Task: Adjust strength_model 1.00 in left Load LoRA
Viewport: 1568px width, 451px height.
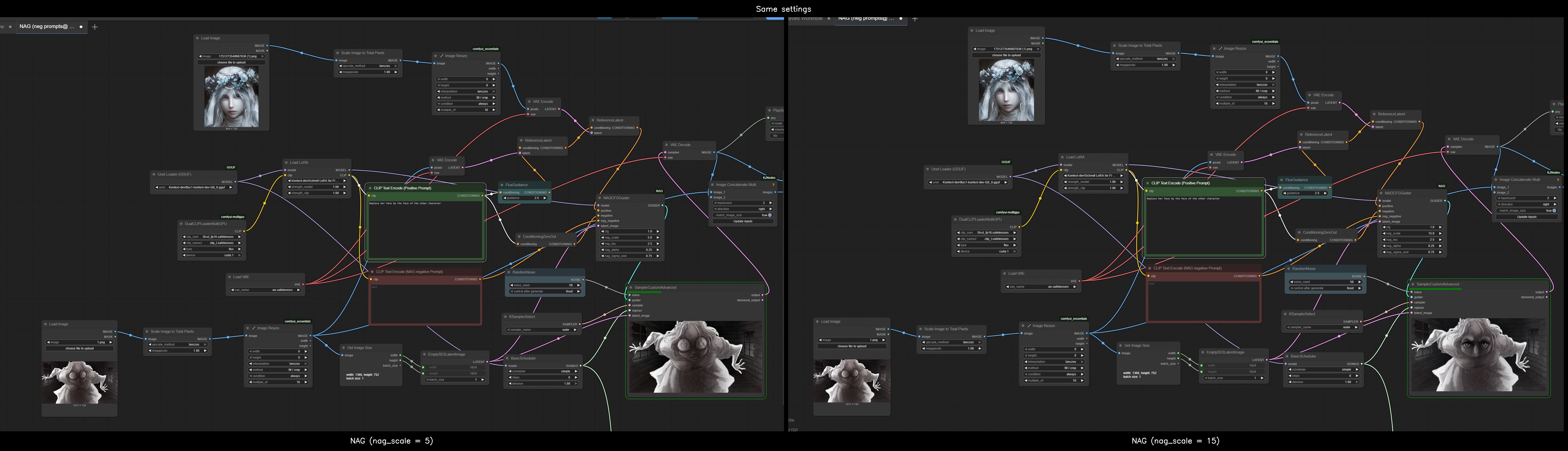Action: pyautogui.click(x=316, y=187)
